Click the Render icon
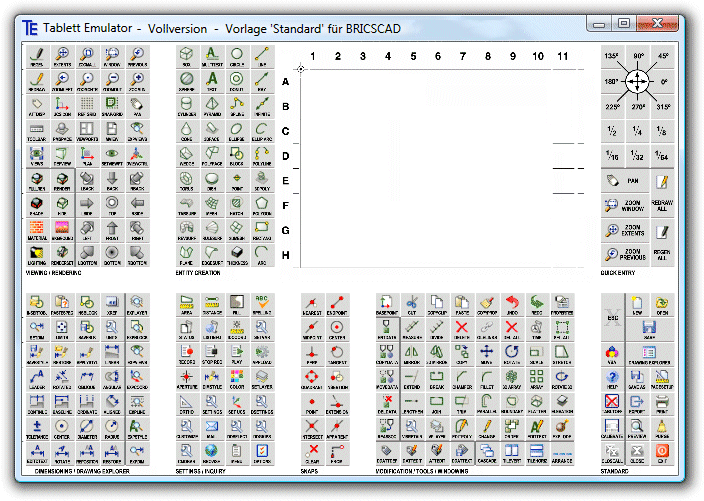704x501 pixels. (62, 181)
